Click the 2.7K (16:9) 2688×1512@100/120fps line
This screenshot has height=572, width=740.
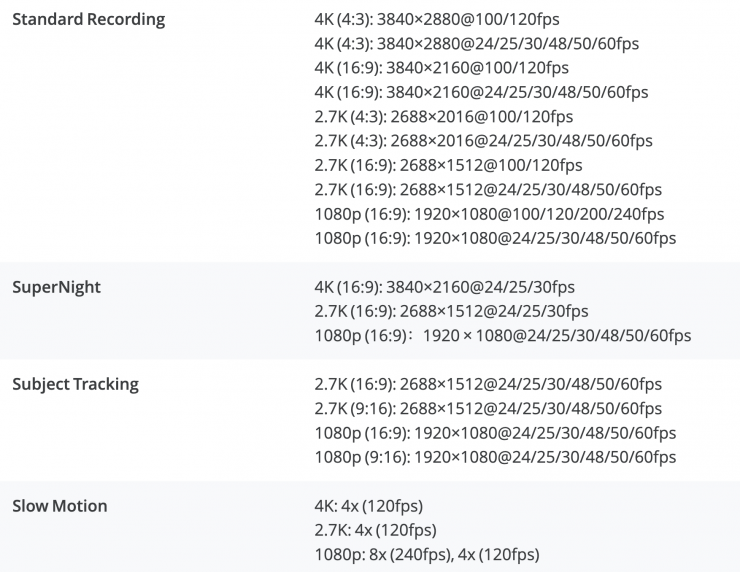point(448,165)
